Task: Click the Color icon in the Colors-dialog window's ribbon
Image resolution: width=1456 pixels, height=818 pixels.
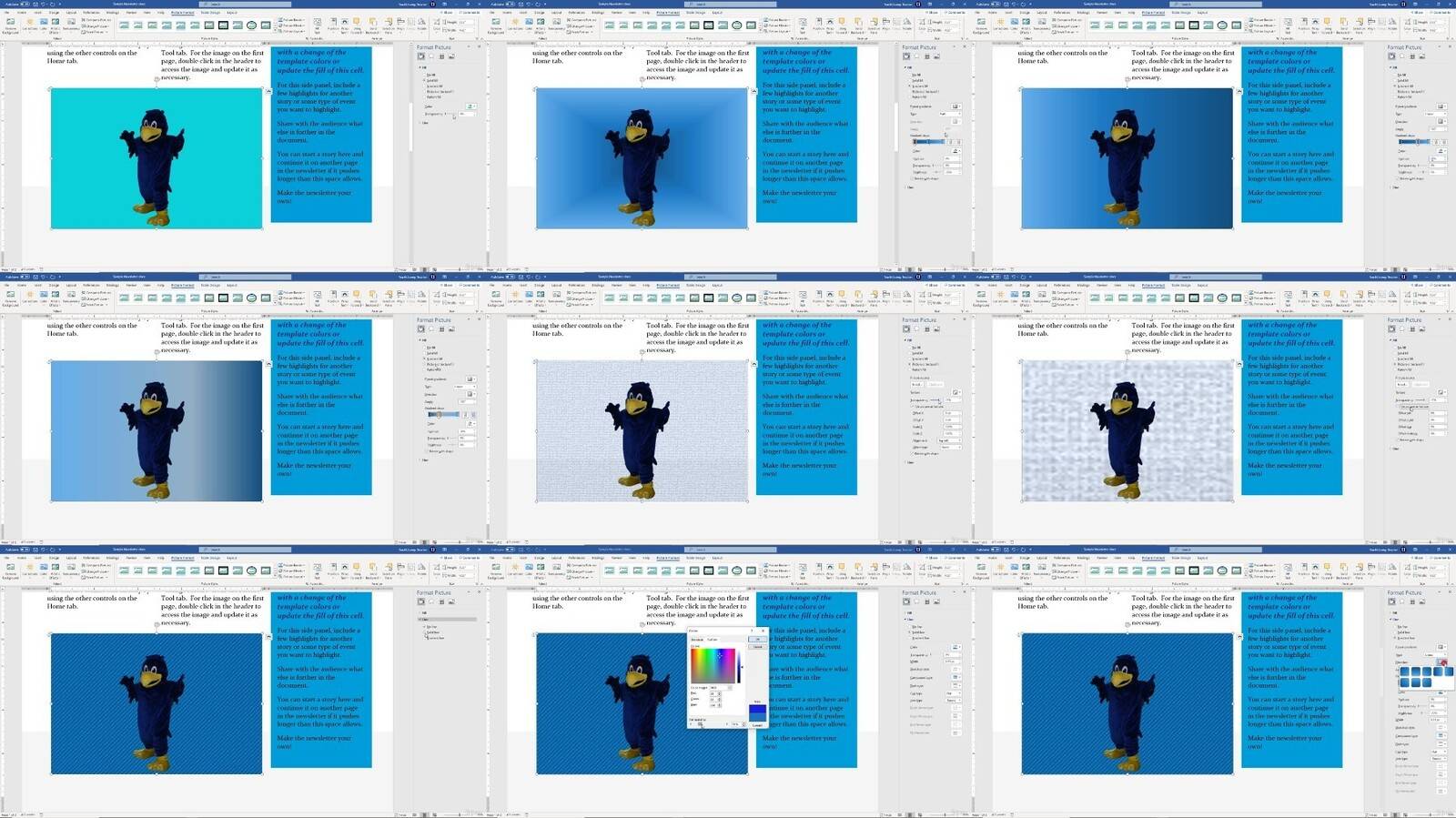Action: coord(529,570)
